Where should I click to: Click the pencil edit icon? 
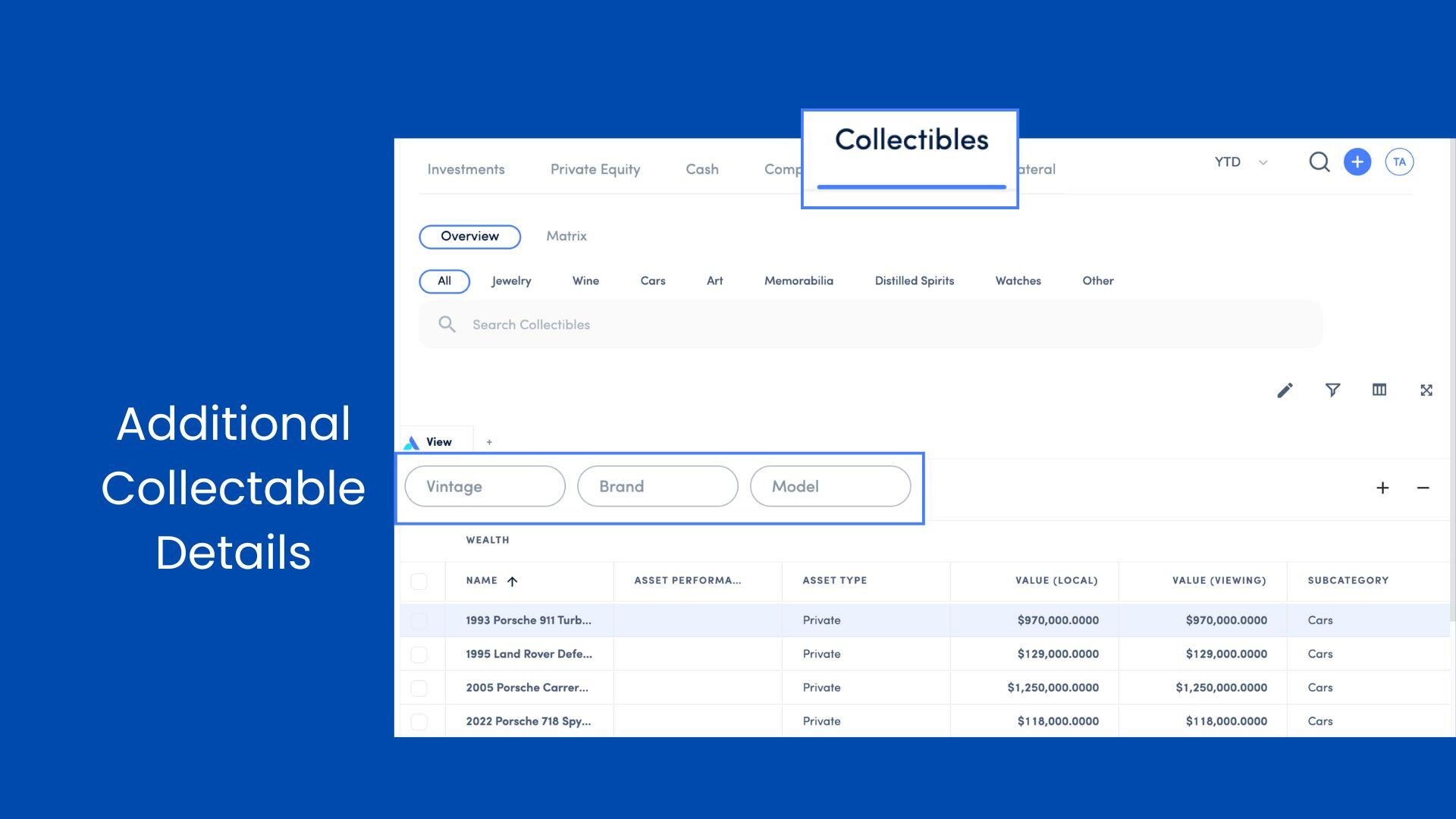(x=1285, y=391)
